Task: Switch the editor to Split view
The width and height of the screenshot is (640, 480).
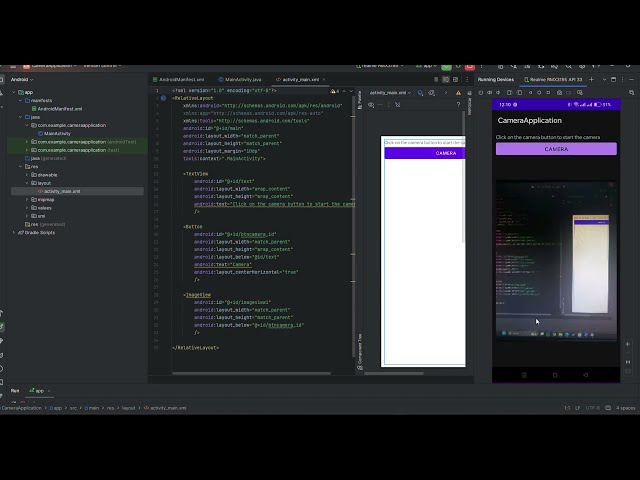Action: pos(446,80)
